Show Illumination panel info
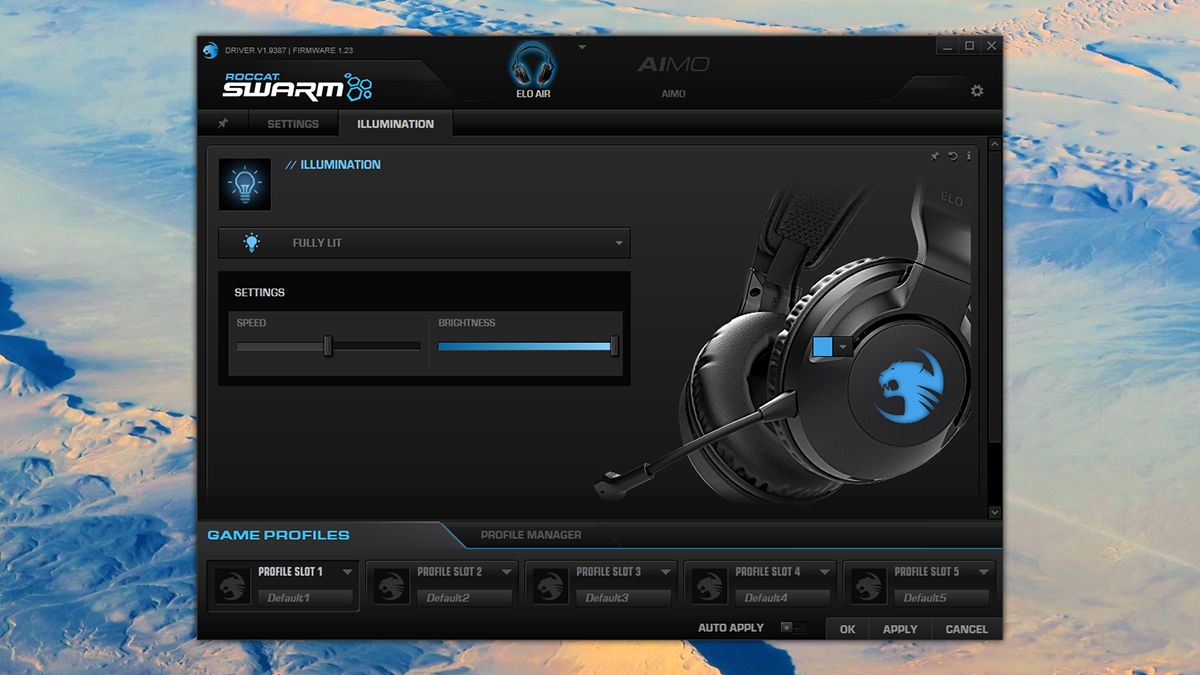 click(x=969, y=157)
